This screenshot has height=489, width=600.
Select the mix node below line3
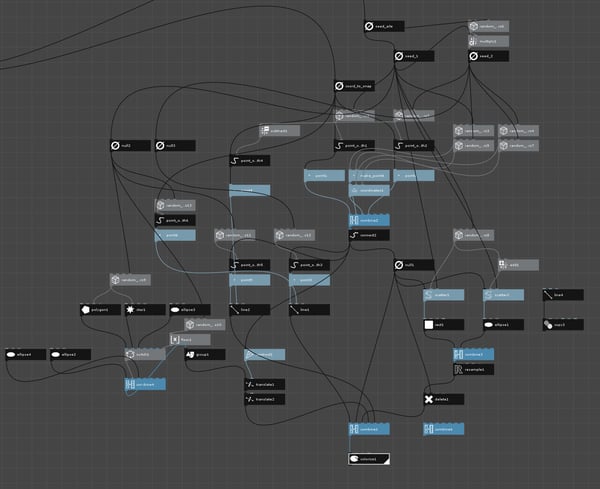pos(563,325)
